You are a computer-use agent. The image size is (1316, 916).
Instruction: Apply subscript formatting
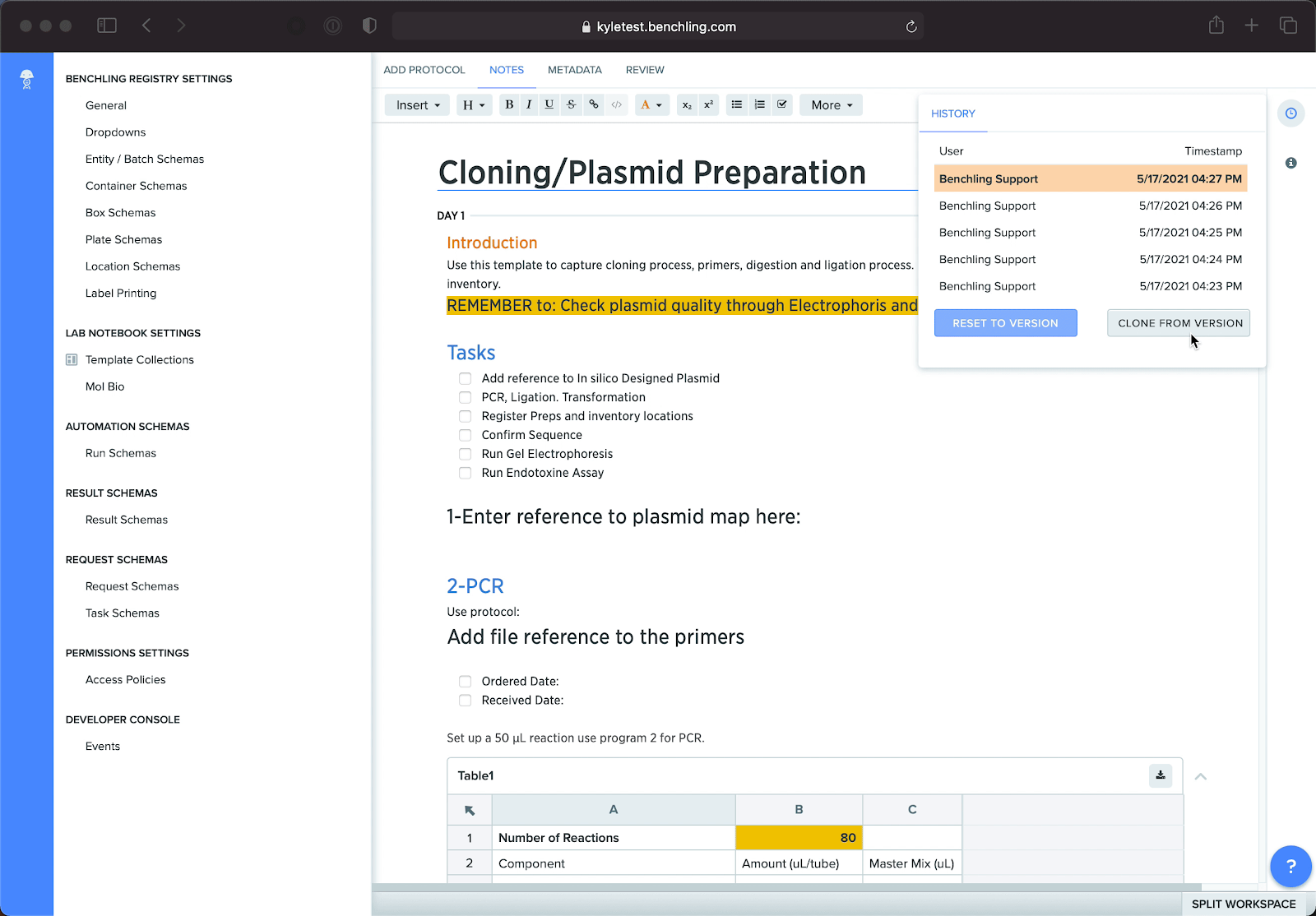[688, 104]
